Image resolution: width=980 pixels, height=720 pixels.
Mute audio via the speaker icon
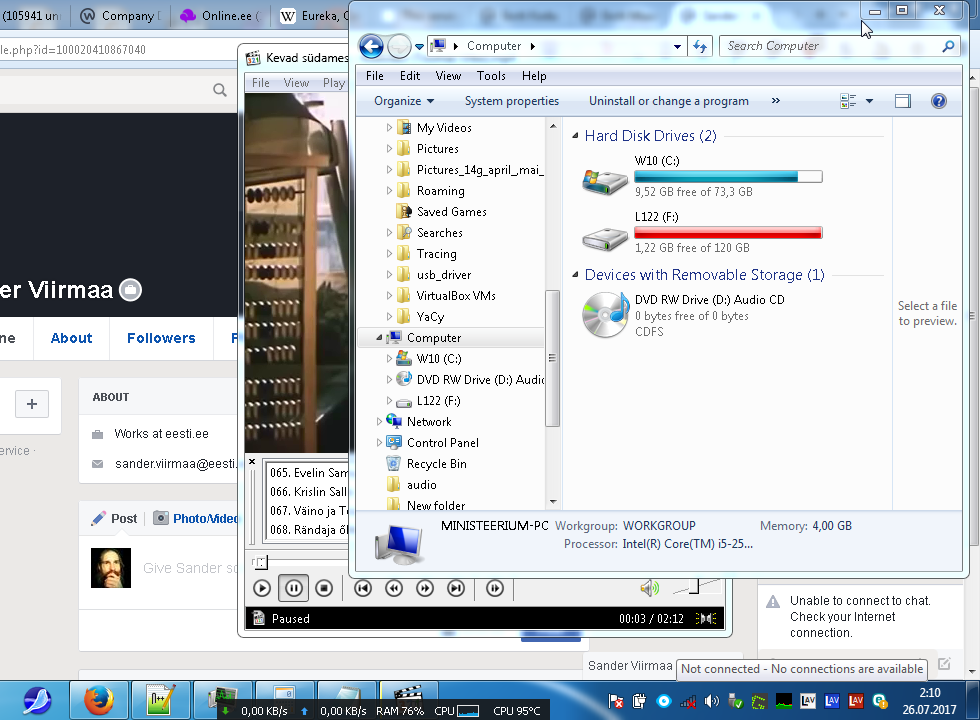click(649, 588)
